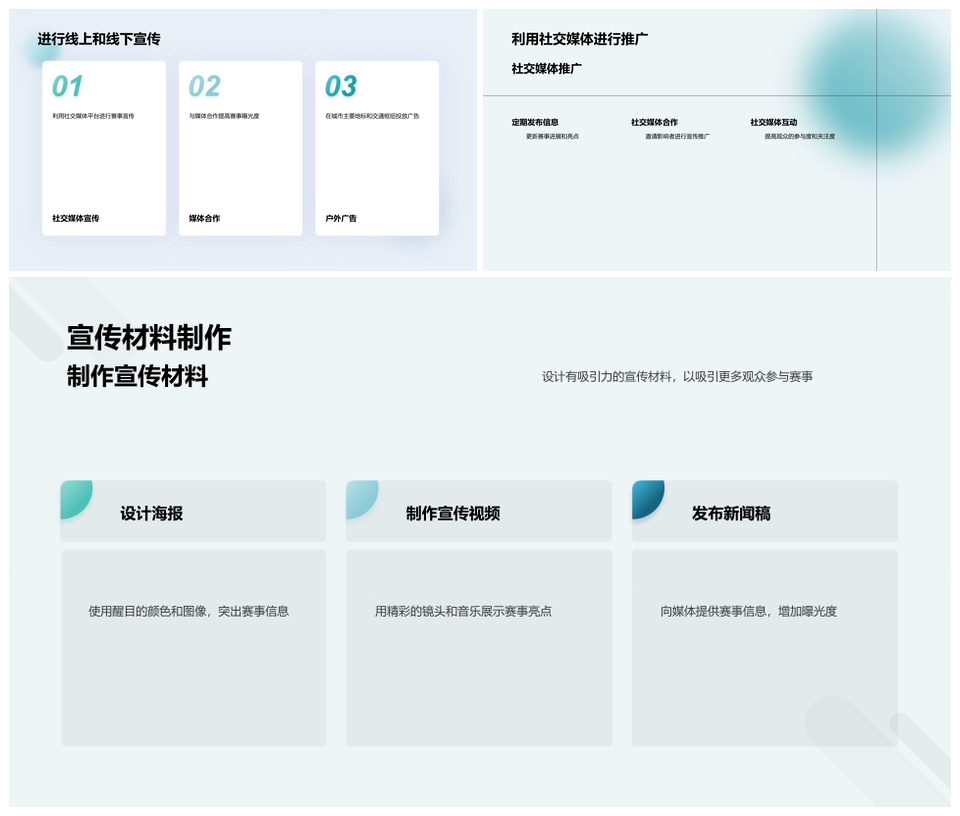
Task: Click the dark blue leaf icon beside 发布新闻稿
Action: 646,497
